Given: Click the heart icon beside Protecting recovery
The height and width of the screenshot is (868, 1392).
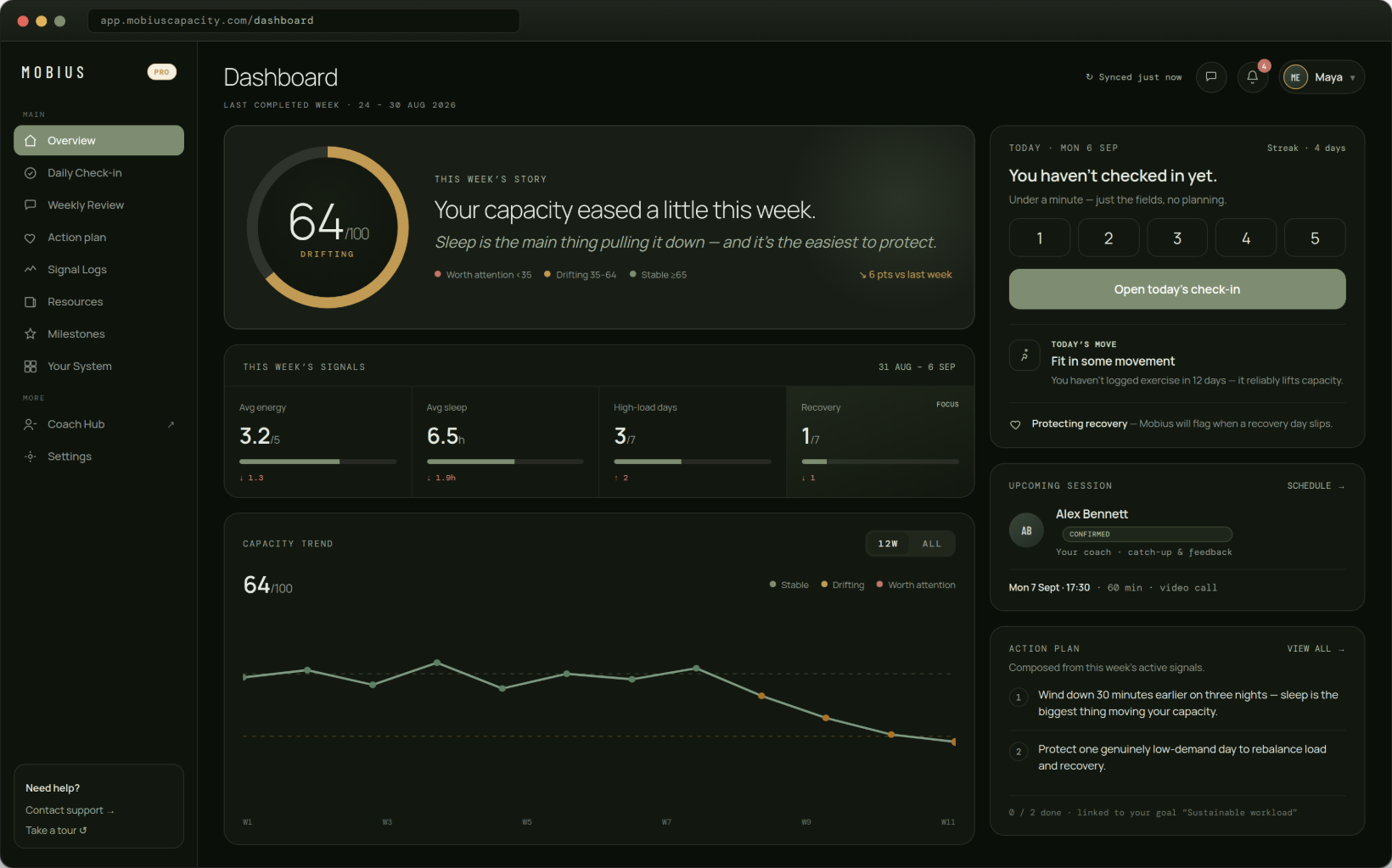Looking at the screenshot, I should click(x=1015, y=424).
